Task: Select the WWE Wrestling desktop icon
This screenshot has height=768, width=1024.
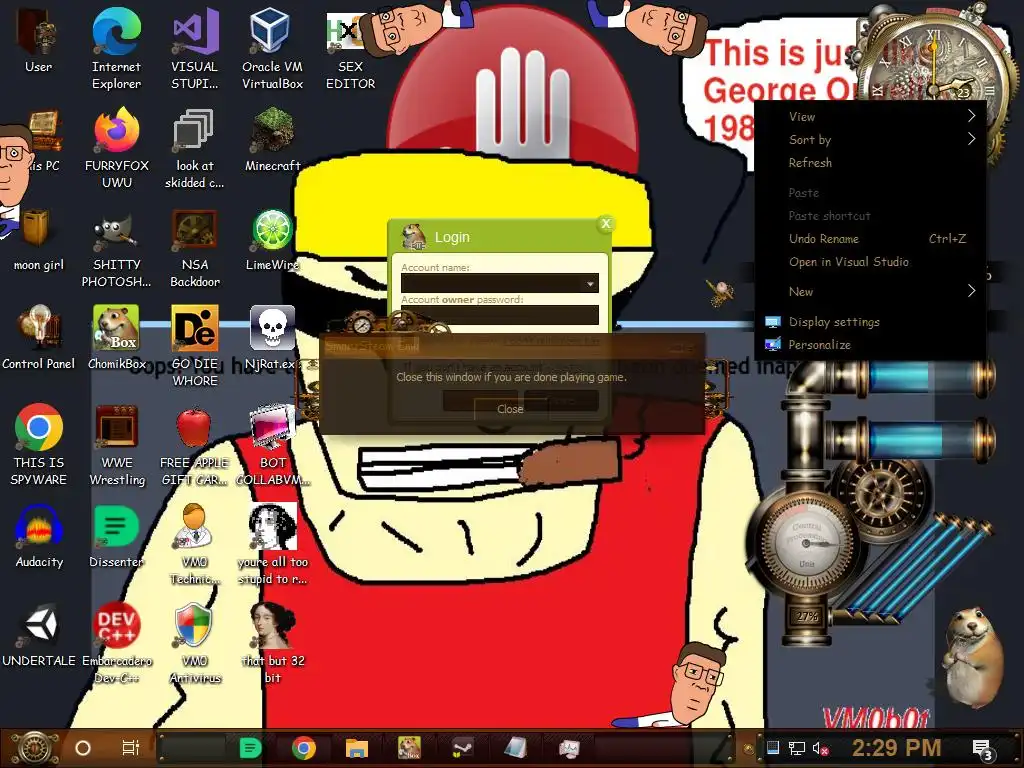Action: pyautogui.click(x=116, y=444)
